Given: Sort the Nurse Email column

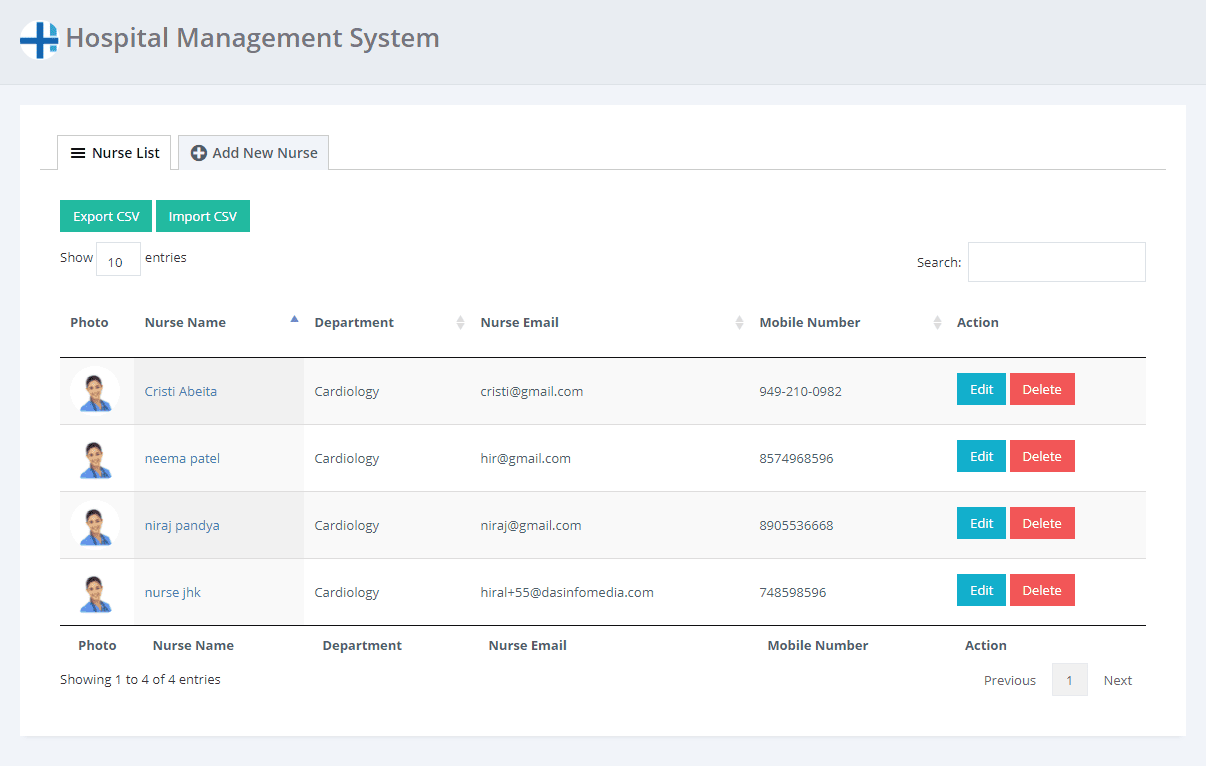Looking at the screenshot, I should (x=739, y=323).
